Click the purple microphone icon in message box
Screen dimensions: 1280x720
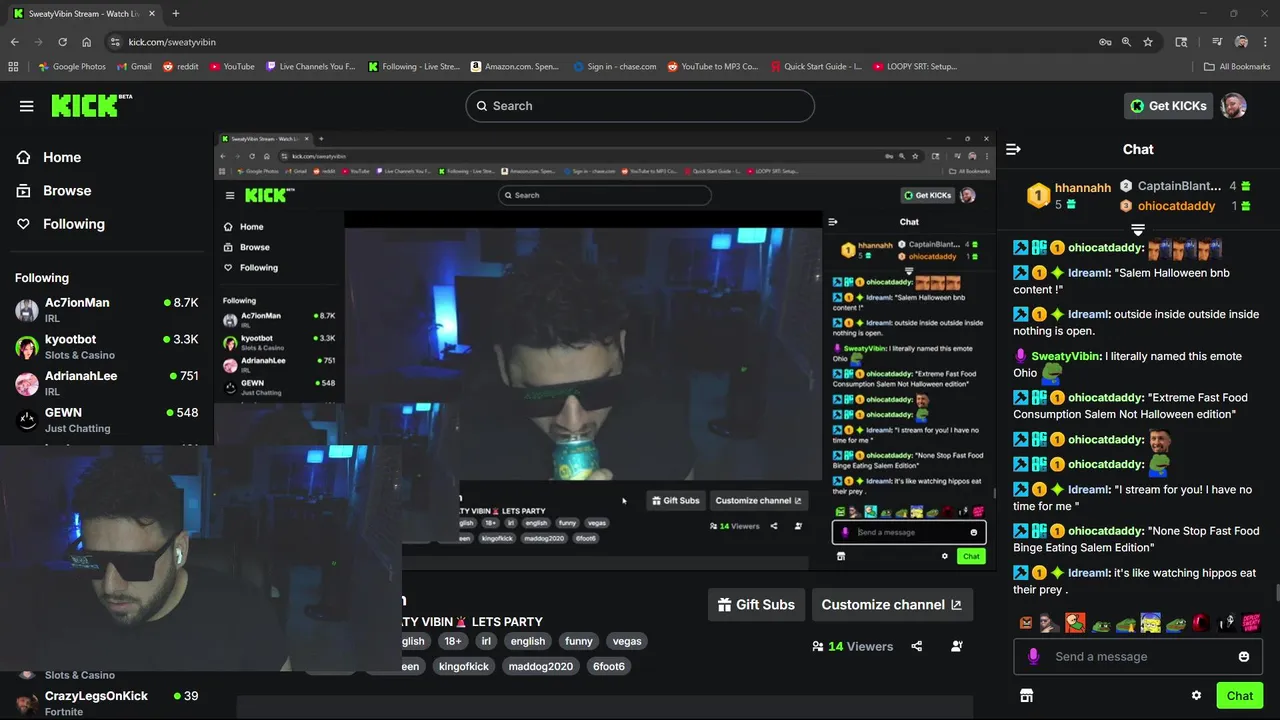click(x=1033, y=657)
